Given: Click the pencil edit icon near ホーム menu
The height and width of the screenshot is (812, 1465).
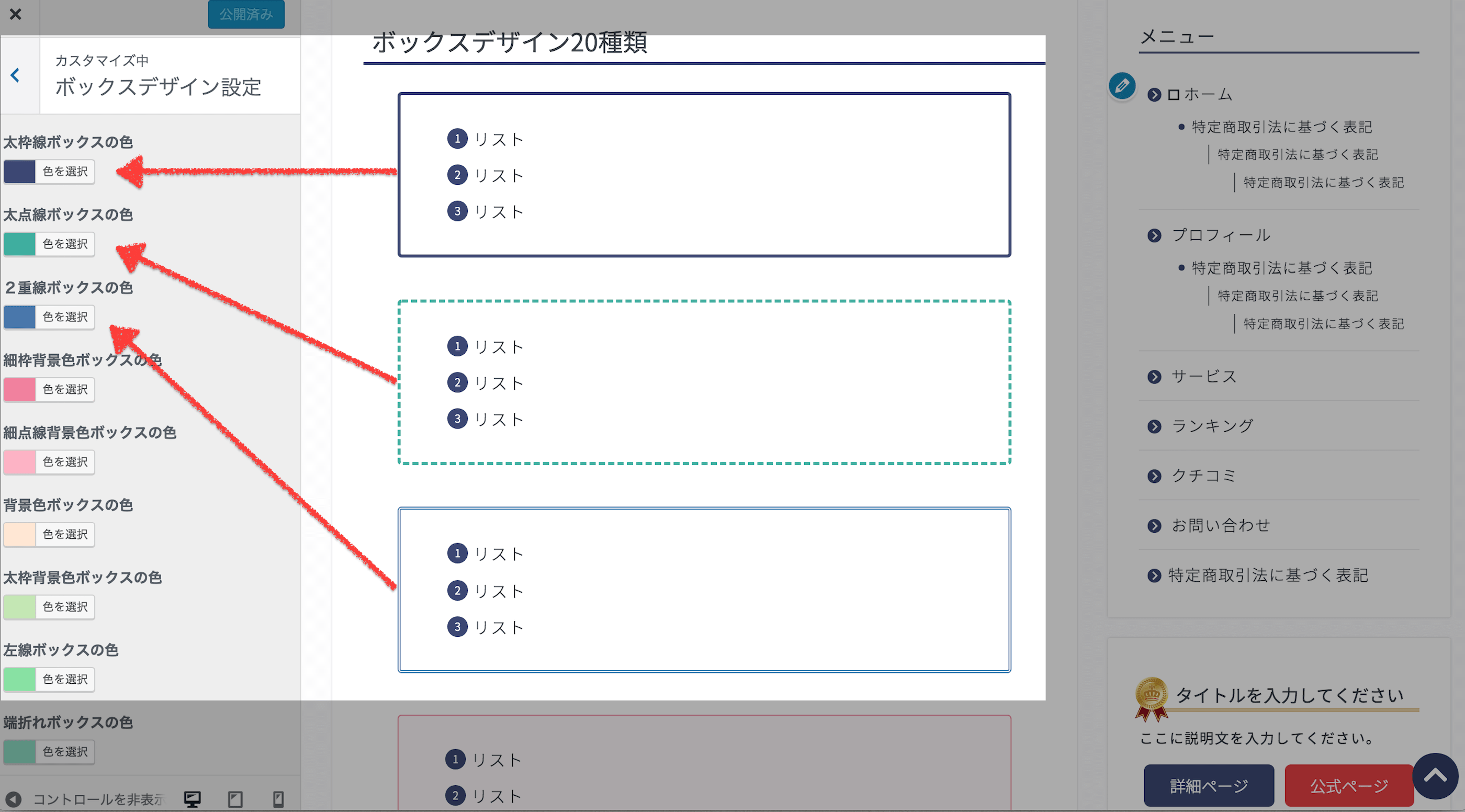Looking at the screenshot, I should (1121, 87).
